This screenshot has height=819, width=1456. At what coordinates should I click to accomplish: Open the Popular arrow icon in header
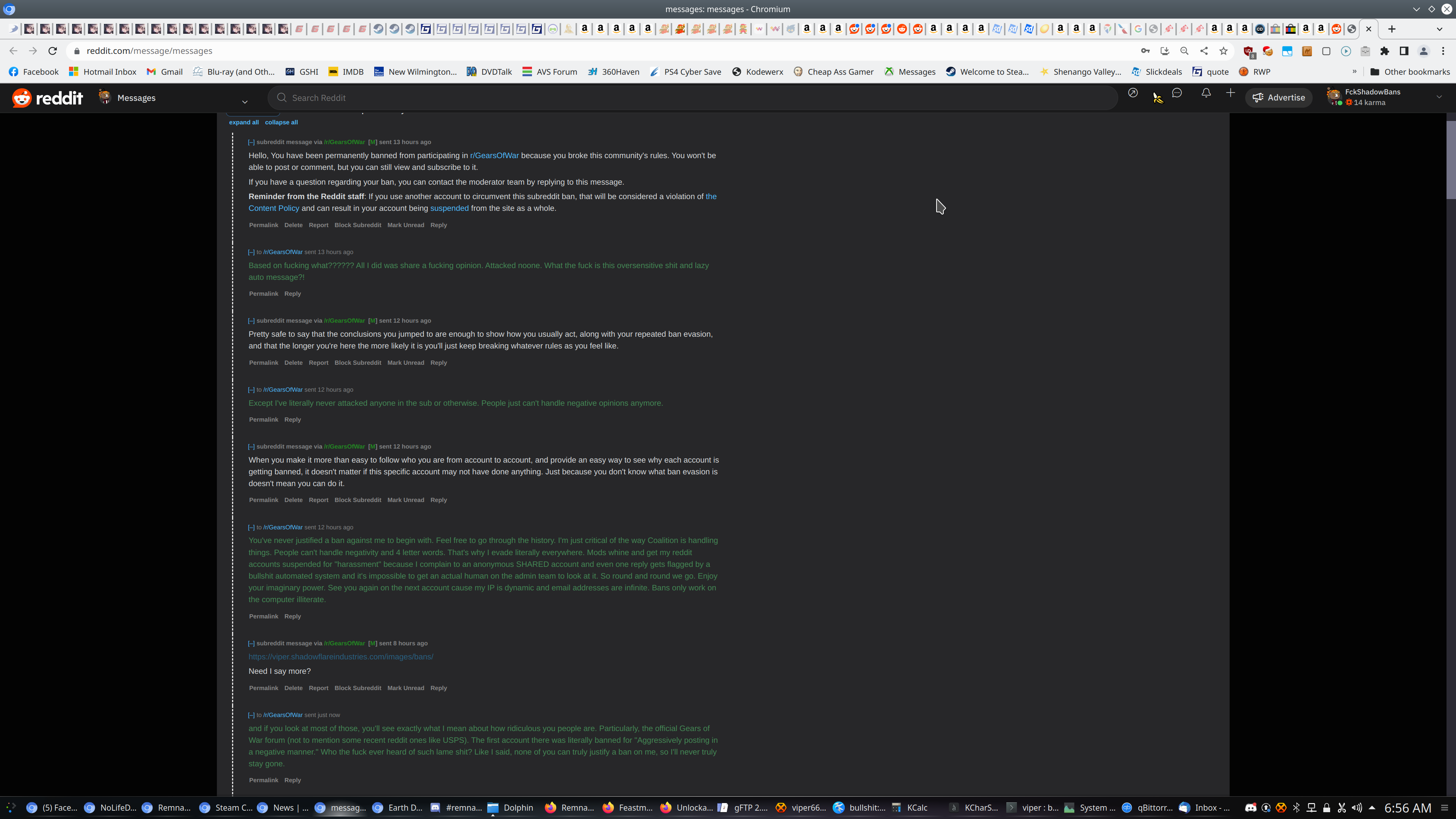(x=1133, y=93)
